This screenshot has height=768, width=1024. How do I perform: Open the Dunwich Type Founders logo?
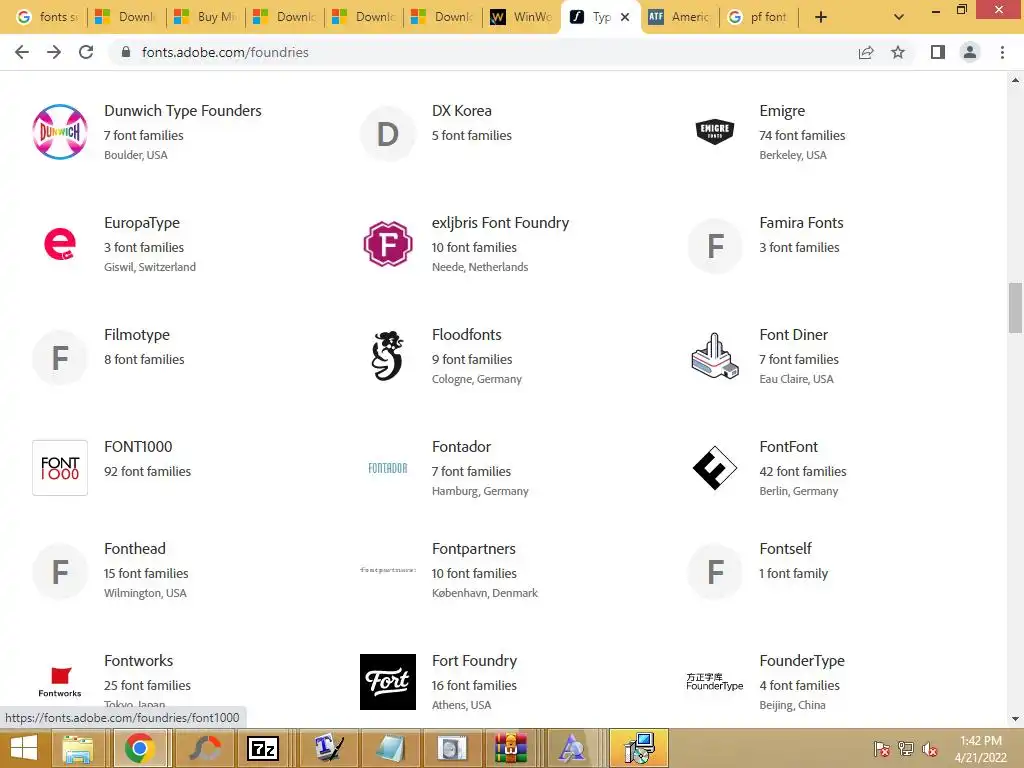60,132
